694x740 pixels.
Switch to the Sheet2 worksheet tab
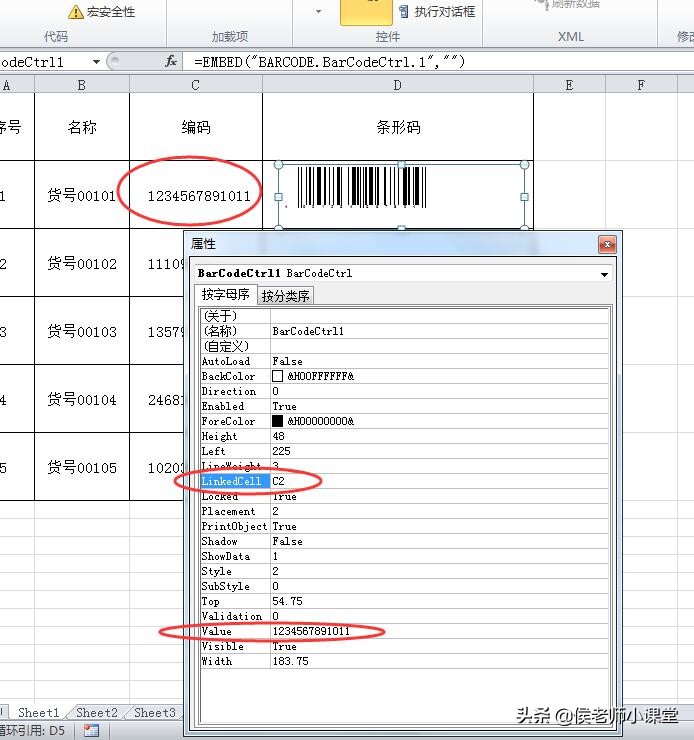[x=97, y=712]
